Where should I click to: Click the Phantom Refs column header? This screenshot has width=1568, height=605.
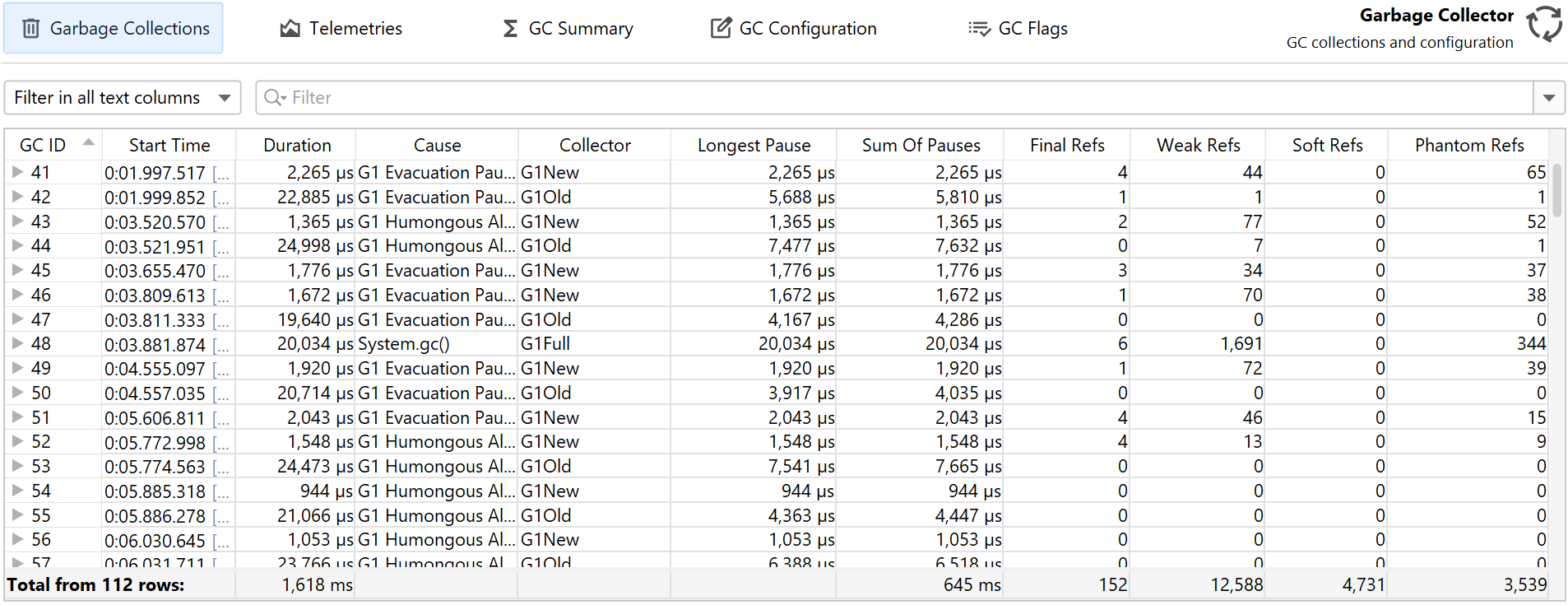click(x=1468, y=146)
